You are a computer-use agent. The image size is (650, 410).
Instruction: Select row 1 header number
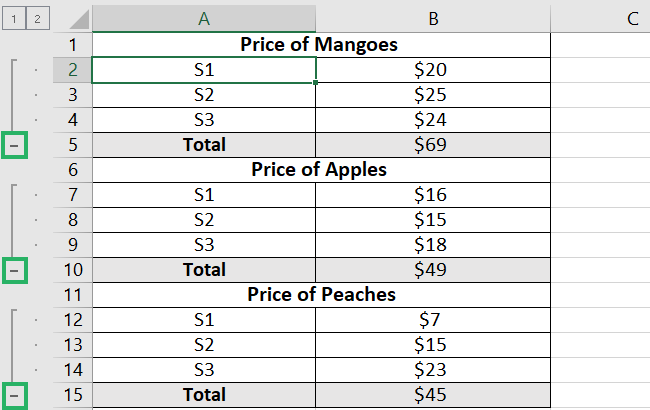[73, 45]
